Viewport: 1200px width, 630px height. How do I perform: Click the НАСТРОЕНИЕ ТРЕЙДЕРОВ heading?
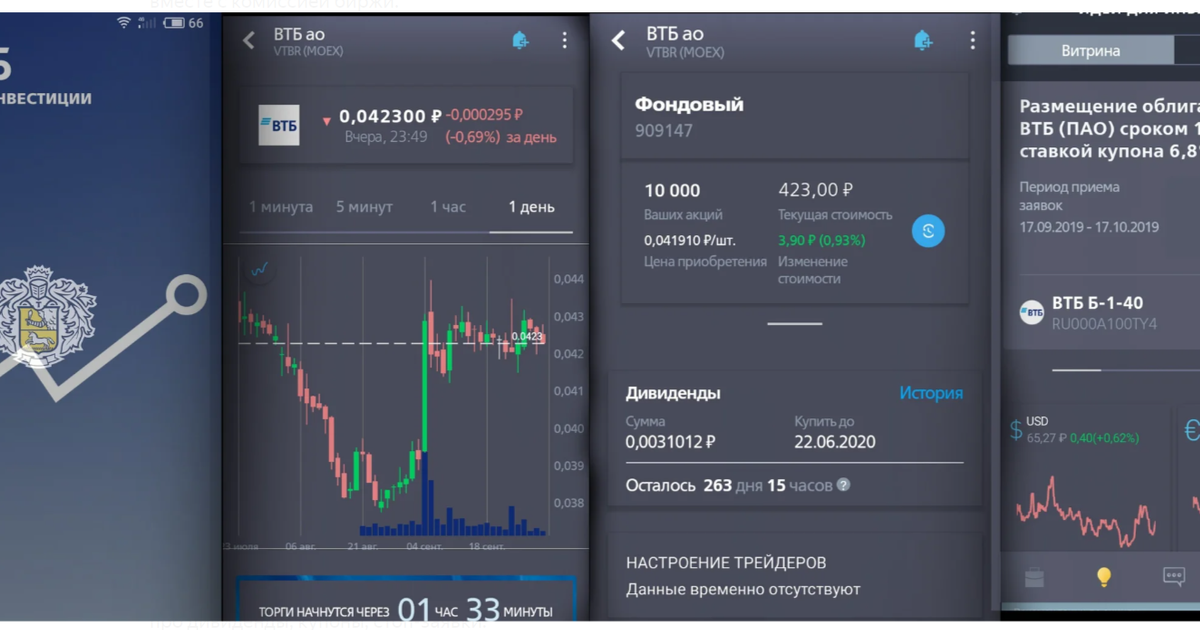726,563
